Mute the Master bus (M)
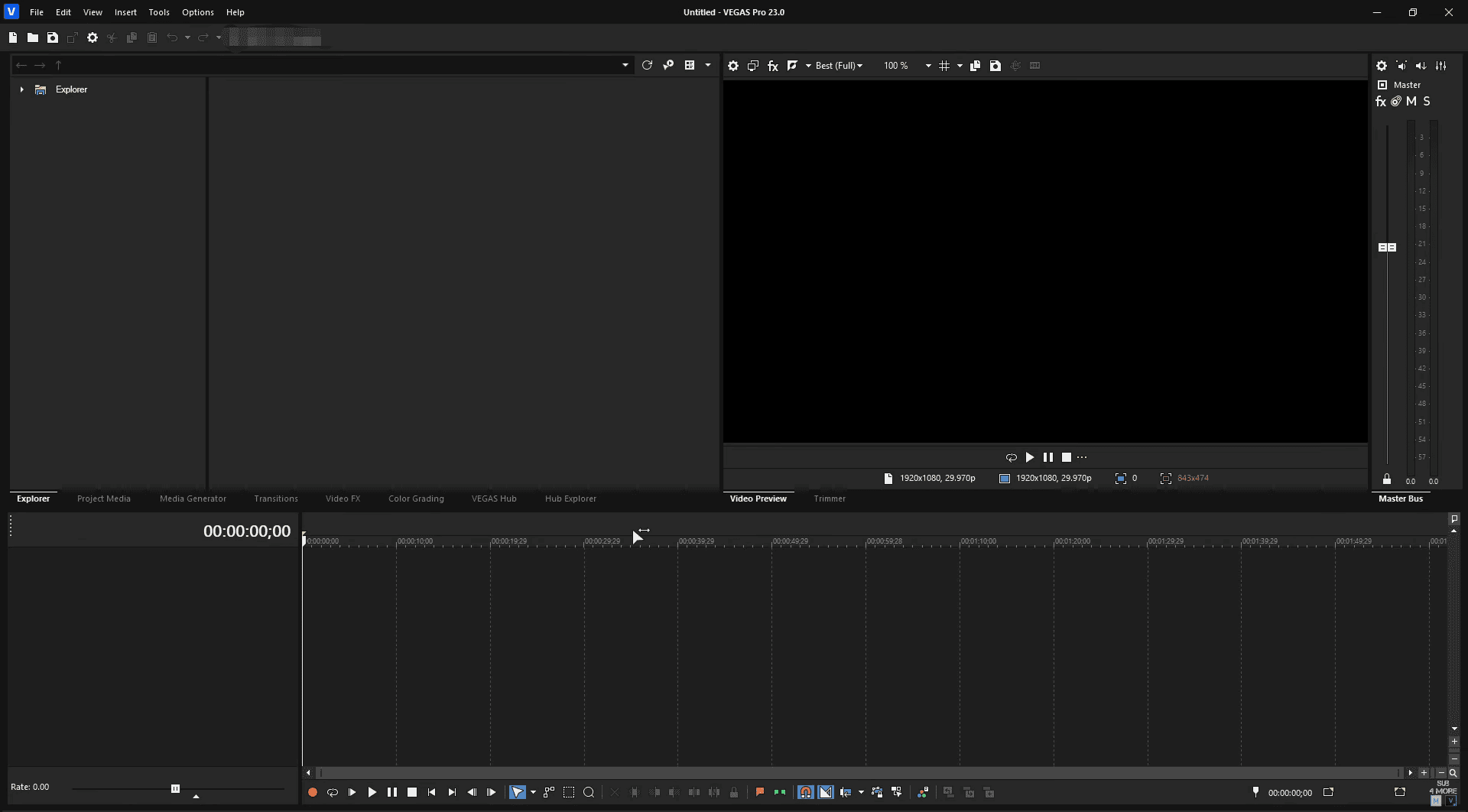 pos(1411,102)
